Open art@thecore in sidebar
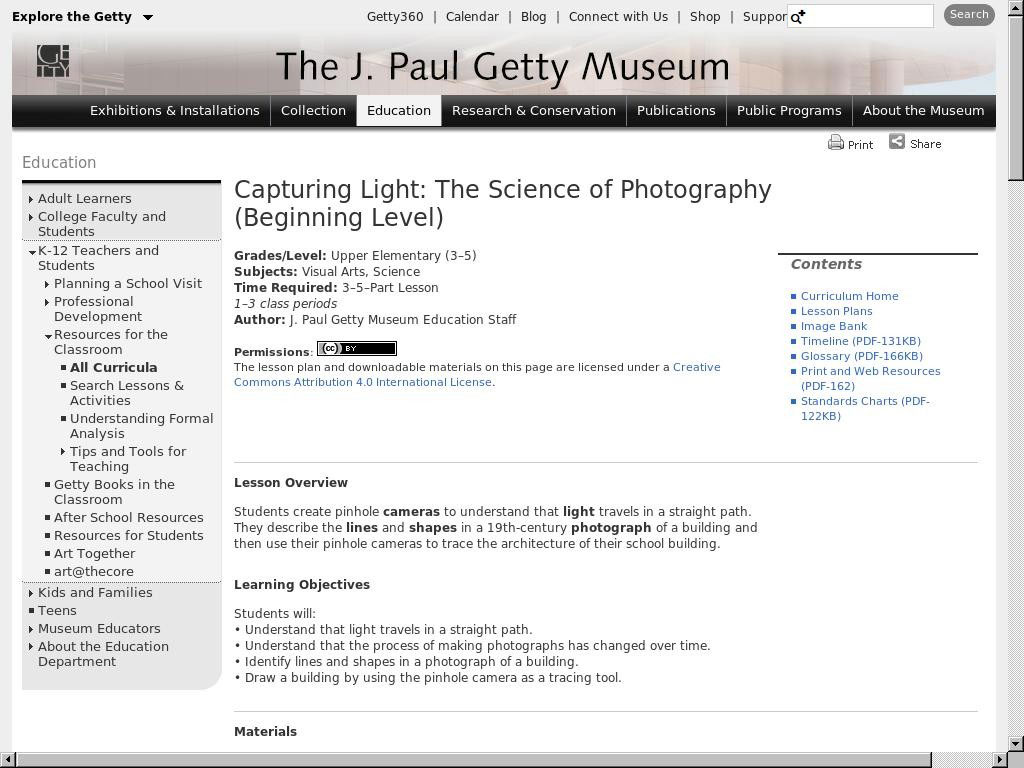 [93, 571]
